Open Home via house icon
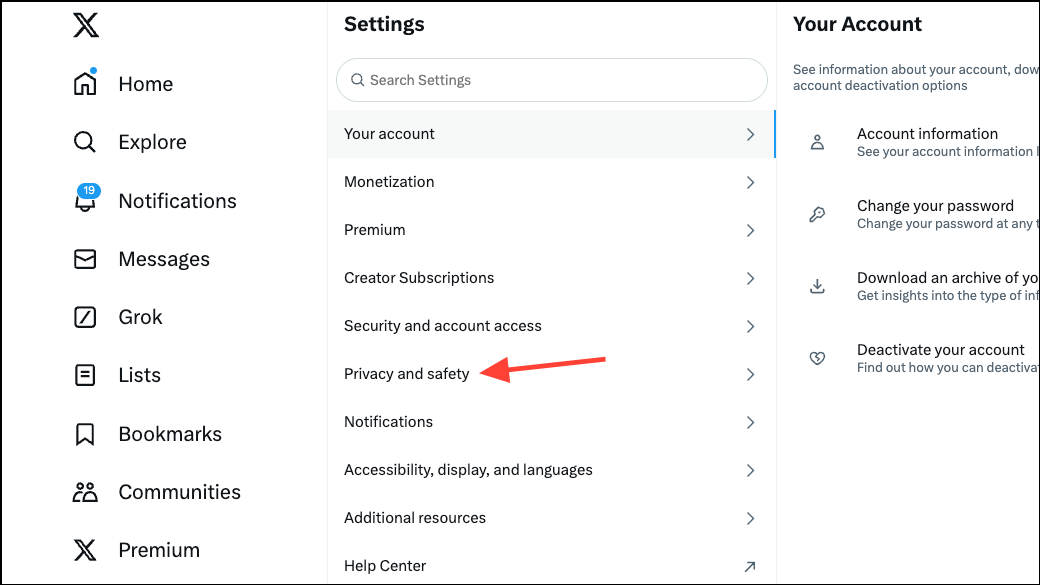Screen dimensions: 1040x585 [86, 84]
